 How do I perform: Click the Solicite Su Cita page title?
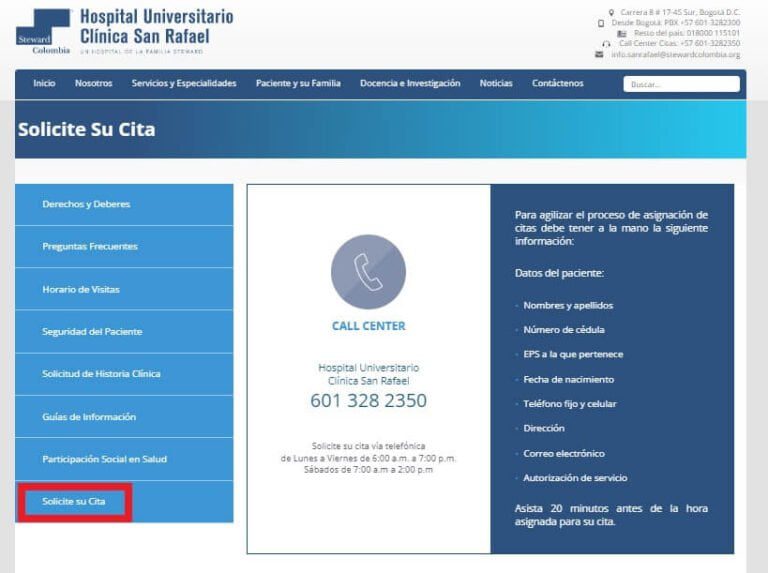[87, 129]
